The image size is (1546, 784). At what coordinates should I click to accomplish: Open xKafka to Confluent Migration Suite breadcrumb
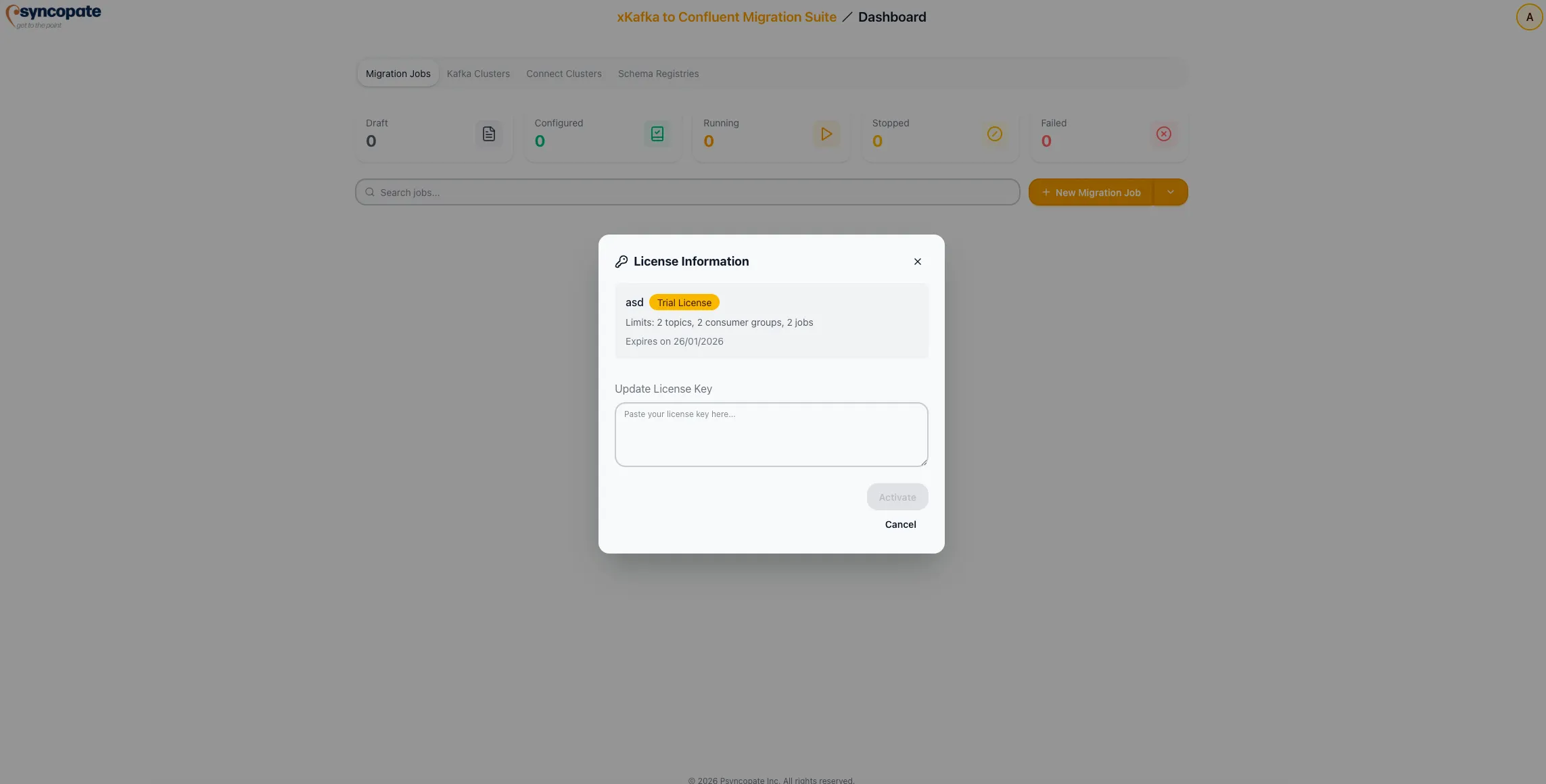pyautogui.click(x=725, y=16)
